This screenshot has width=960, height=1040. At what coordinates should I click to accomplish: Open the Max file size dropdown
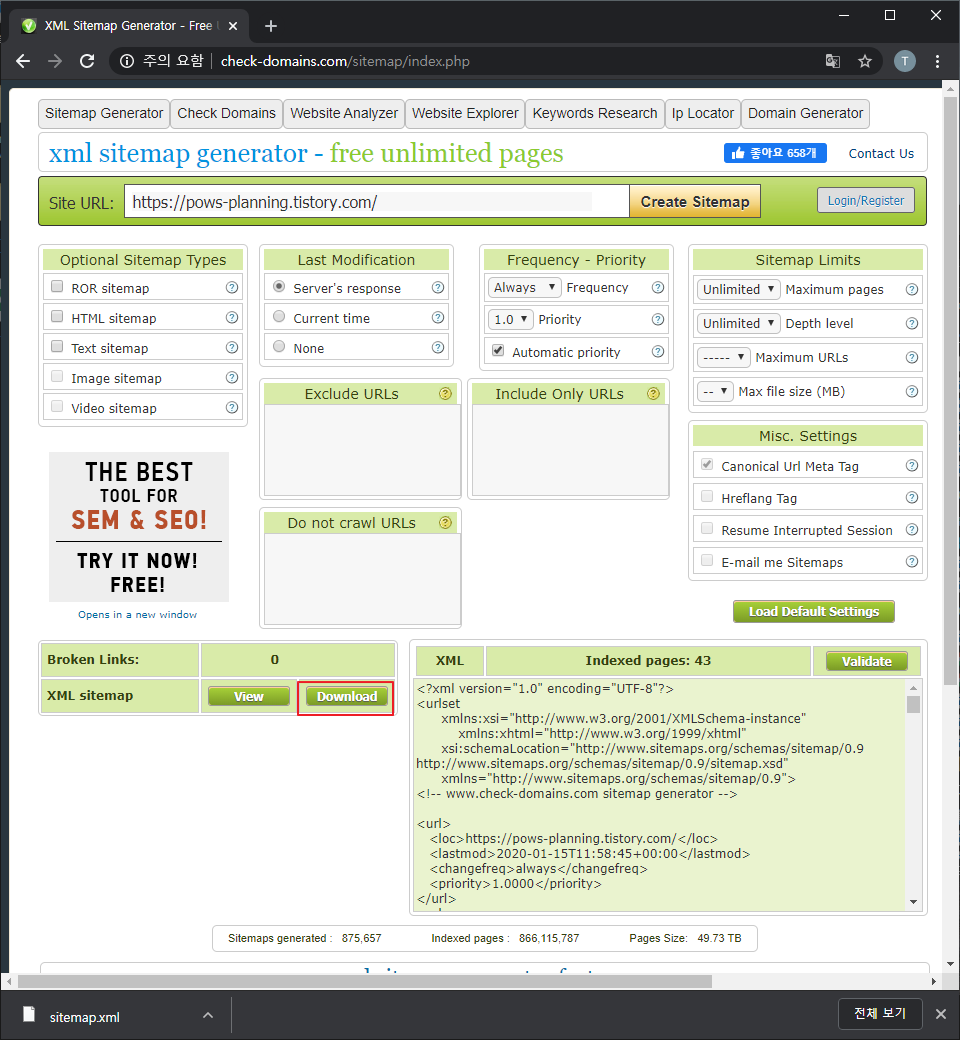(715, 391)
